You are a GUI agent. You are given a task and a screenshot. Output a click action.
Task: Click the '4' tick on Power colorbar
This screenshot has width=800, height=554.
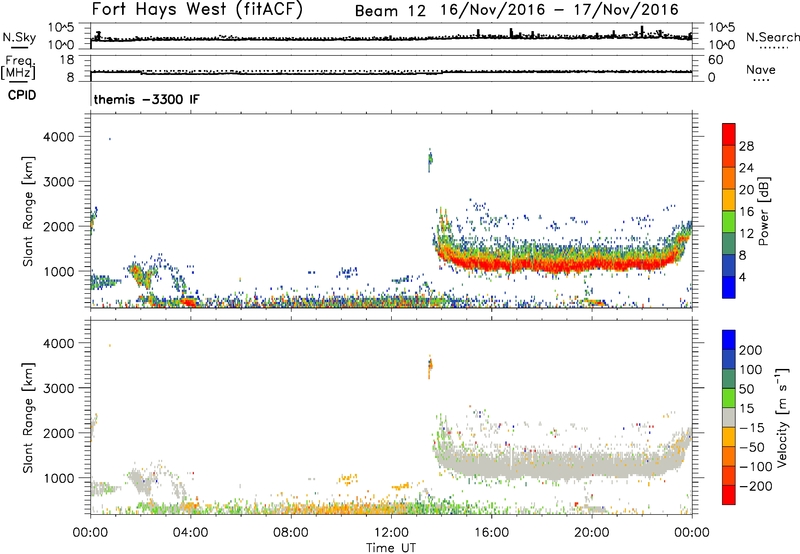click(x=742, y=277)
